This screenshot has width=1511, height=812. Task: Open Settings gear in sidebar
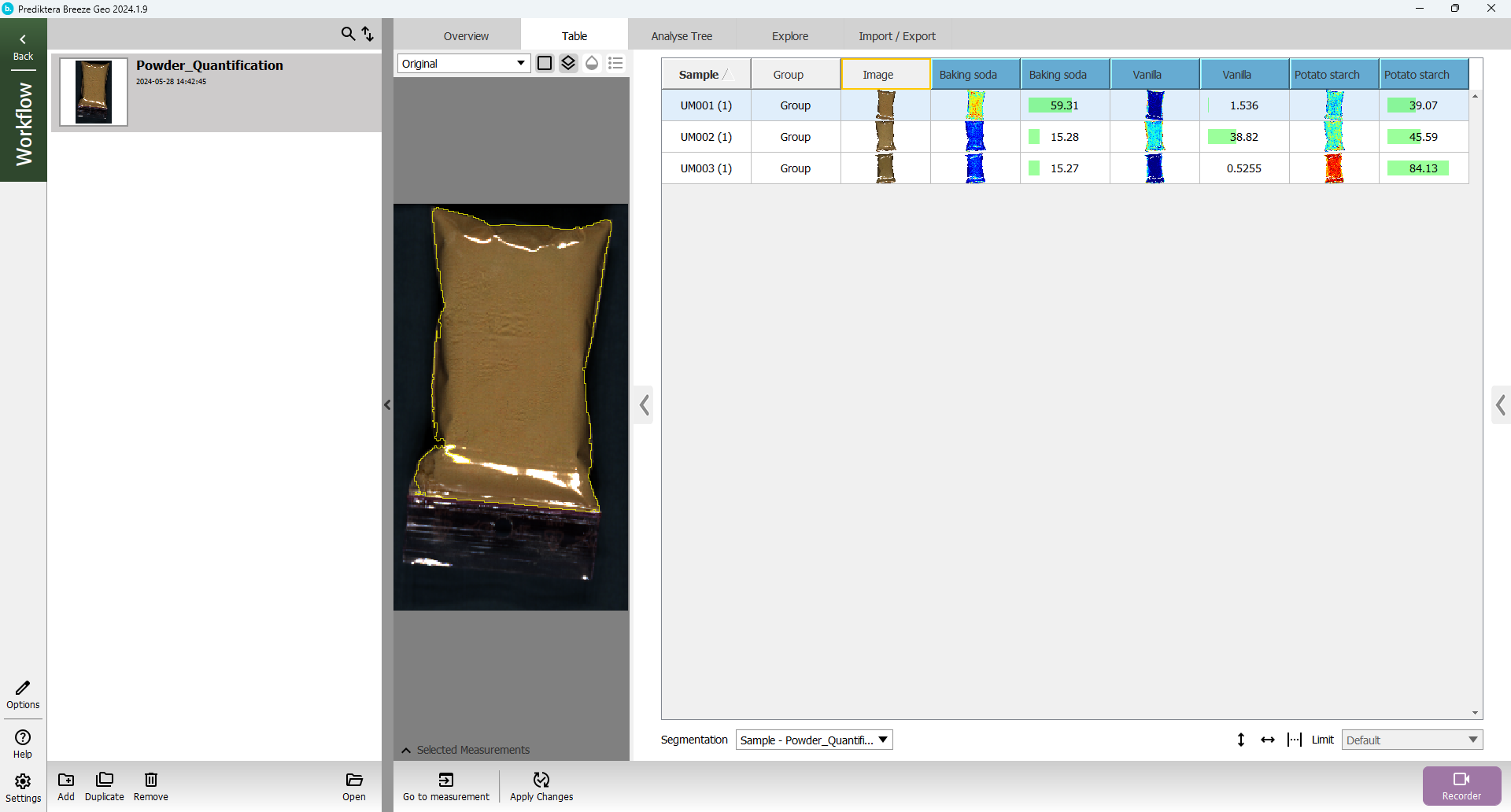(23, 787)
